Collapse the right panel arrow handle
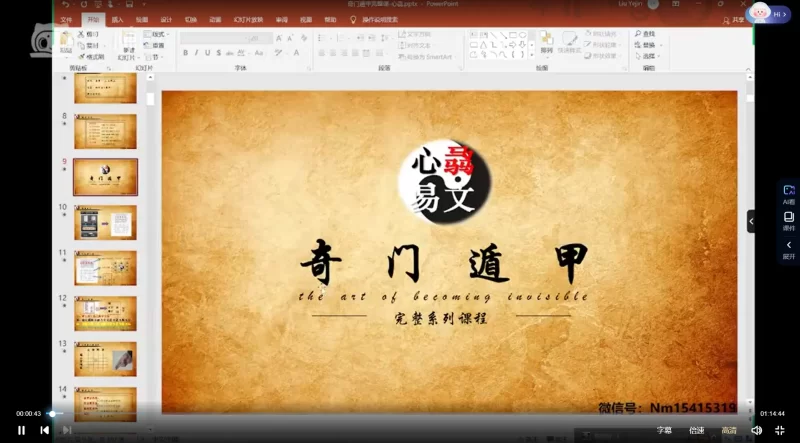The height and width of the screenshot is (443, 800). [751, 221]
